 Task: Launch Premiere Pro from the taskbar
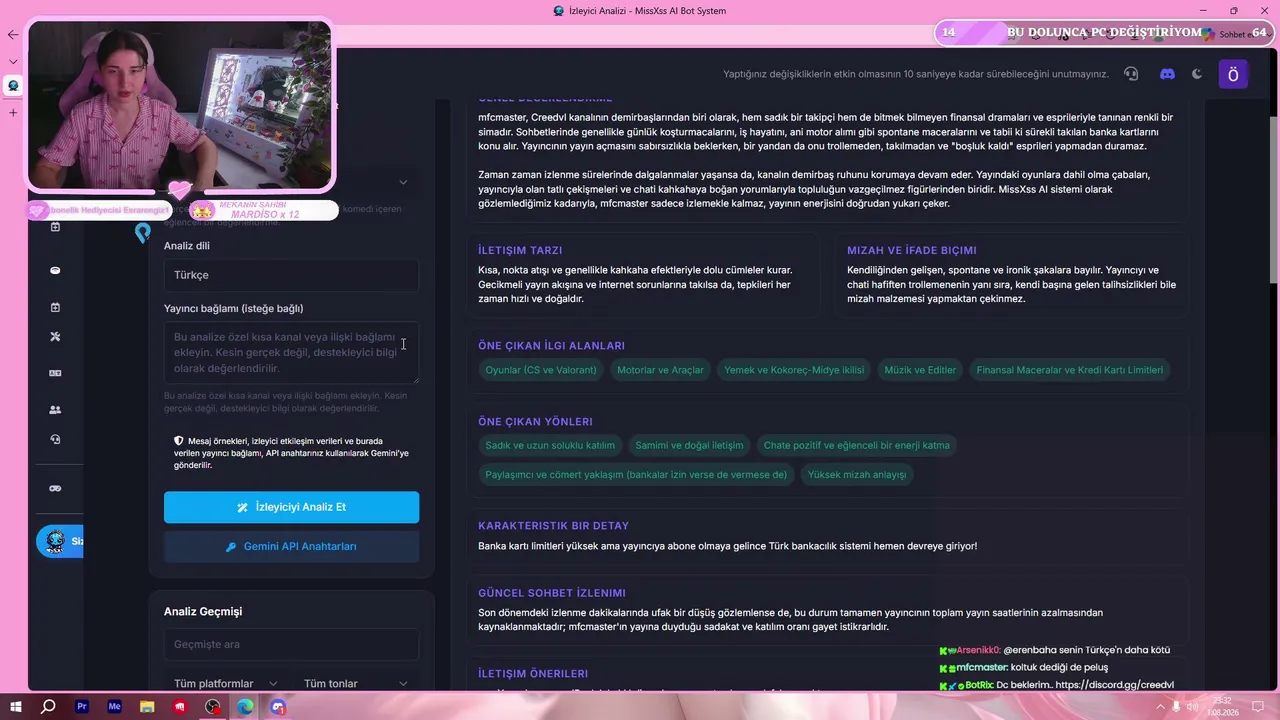click(82, 707)
